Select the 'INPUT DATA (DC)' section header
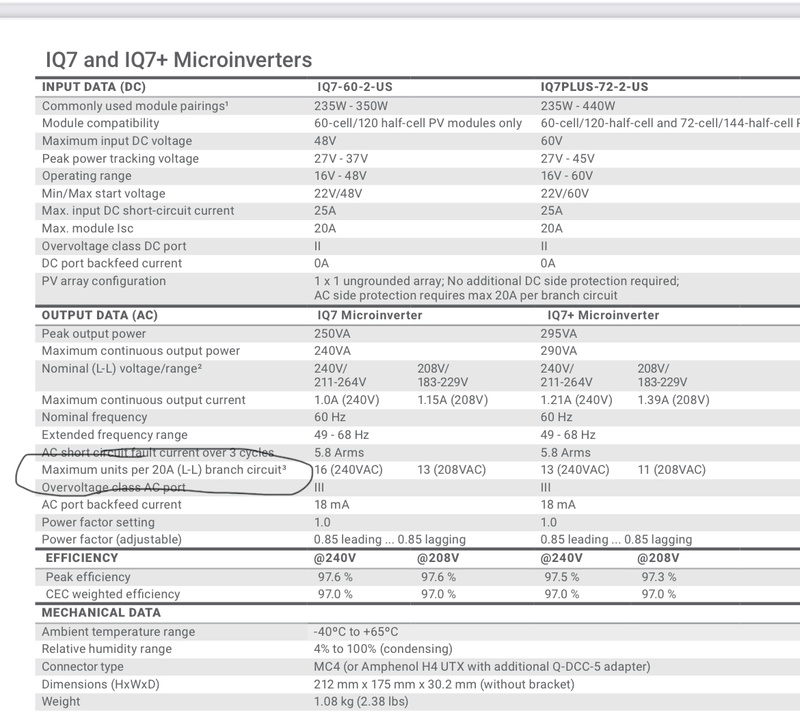The image size is (800, 711). pos(94,87)
